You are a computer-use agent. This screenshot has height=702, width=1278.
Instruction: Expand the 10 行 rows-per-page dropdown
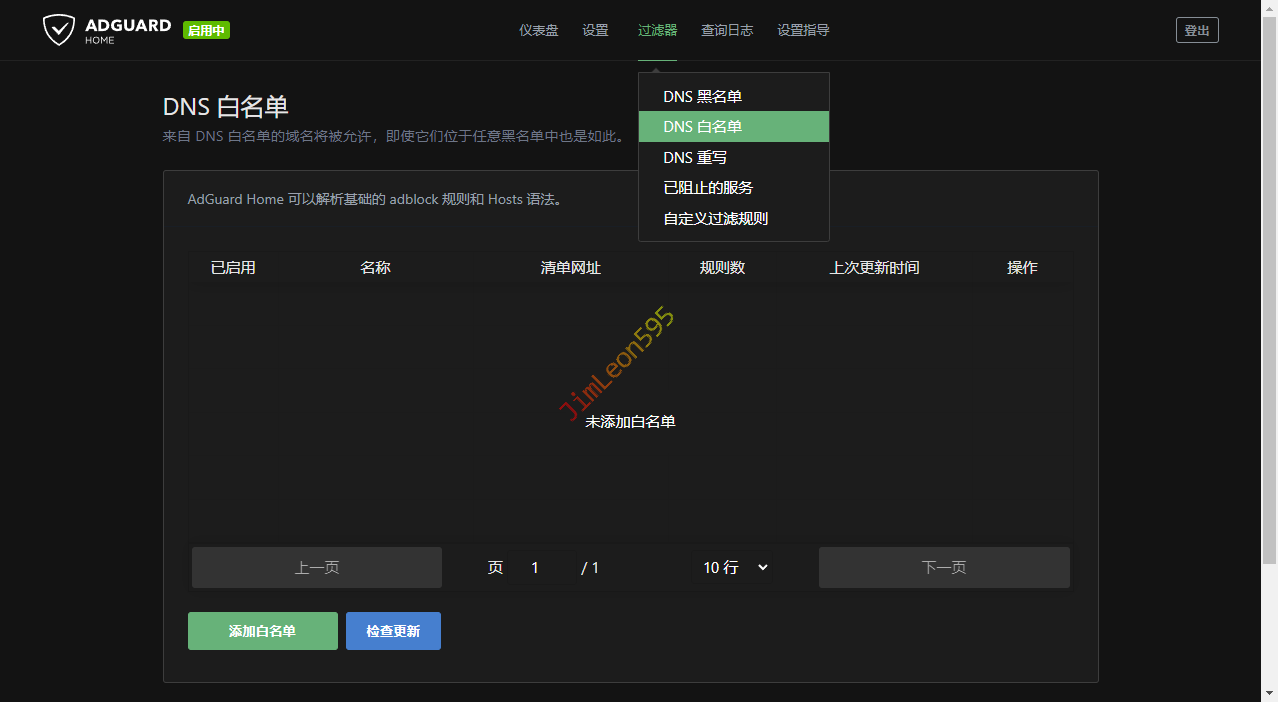click(735, 567)
